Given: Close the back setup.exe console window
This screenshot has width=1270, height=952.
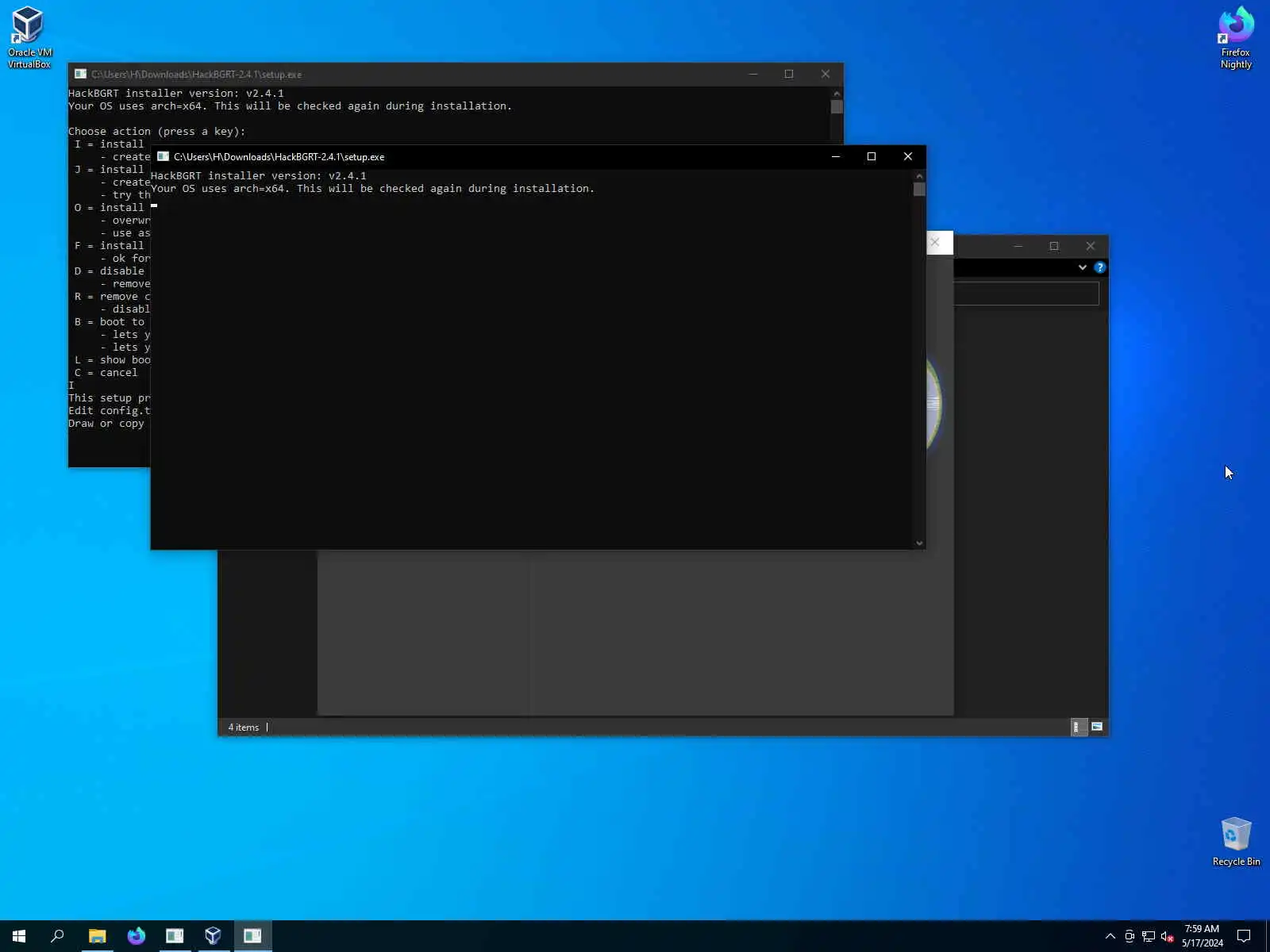Looking at the screenshot, I should (825, 74).
